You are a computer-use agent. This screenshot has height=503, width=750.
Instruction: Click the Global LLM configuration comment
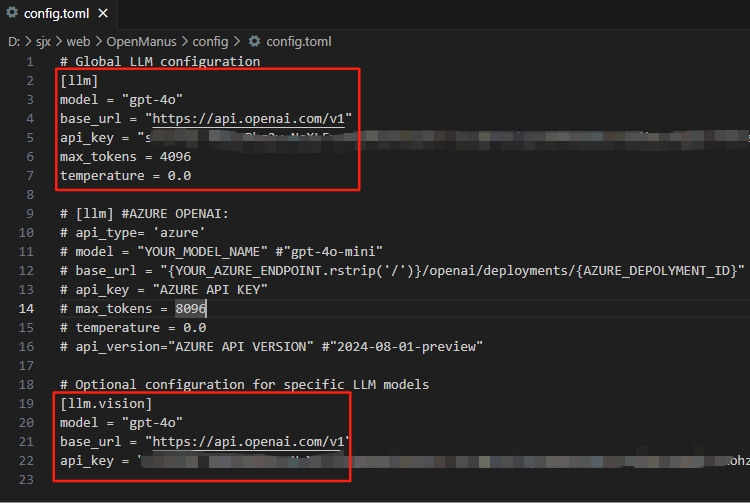click(x=160, y=62)
